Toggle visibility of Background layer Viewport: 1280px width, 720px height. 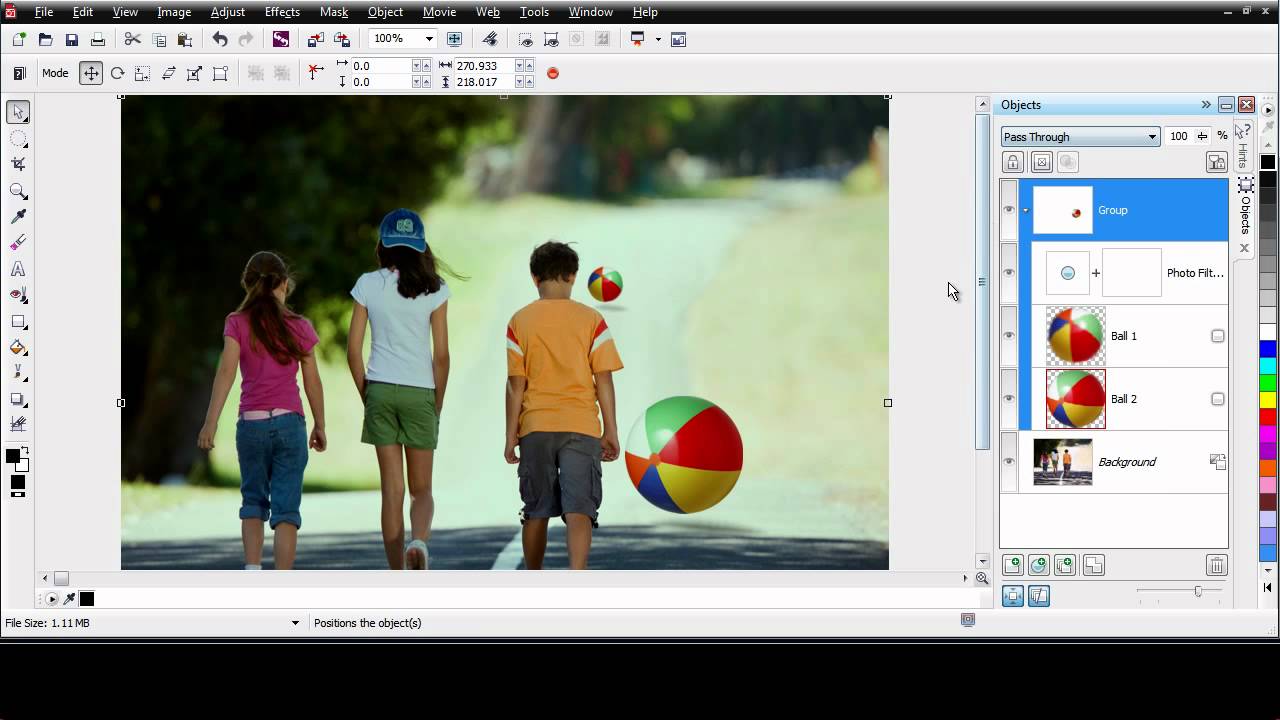point(1008,462)
